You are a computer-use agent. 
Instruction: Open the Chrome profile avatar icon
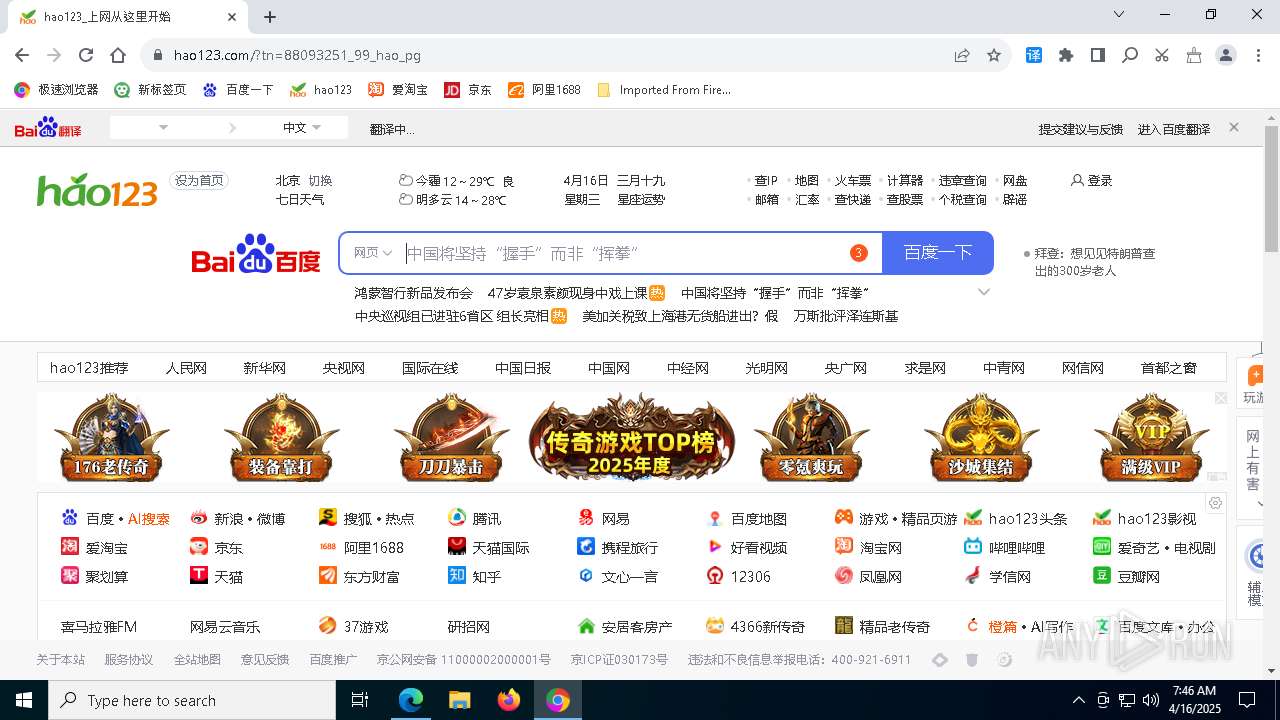coord(1226,55)
